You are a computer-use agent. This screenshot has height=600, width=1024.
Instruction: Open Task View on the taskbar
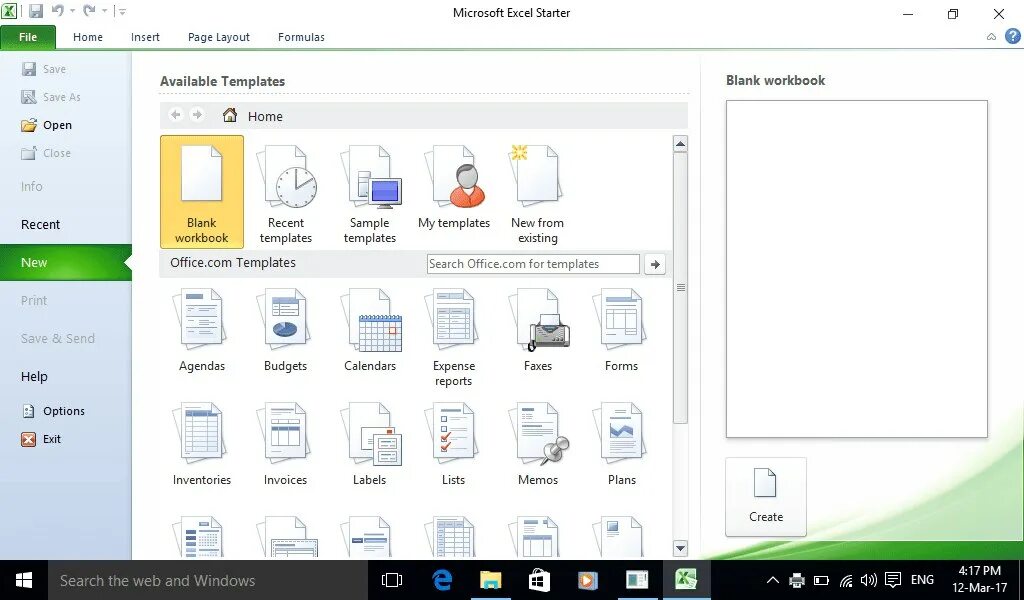(x=392, y=580)
